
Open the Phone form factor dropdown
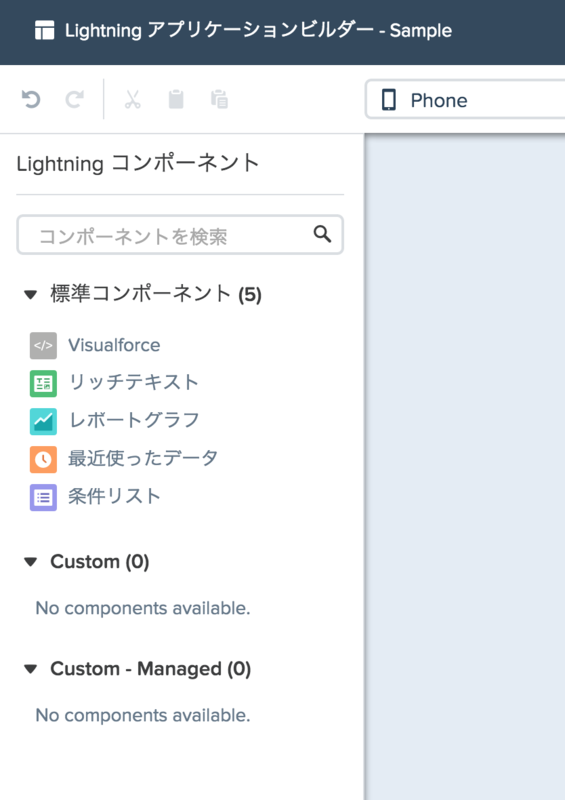click(465, 100)
